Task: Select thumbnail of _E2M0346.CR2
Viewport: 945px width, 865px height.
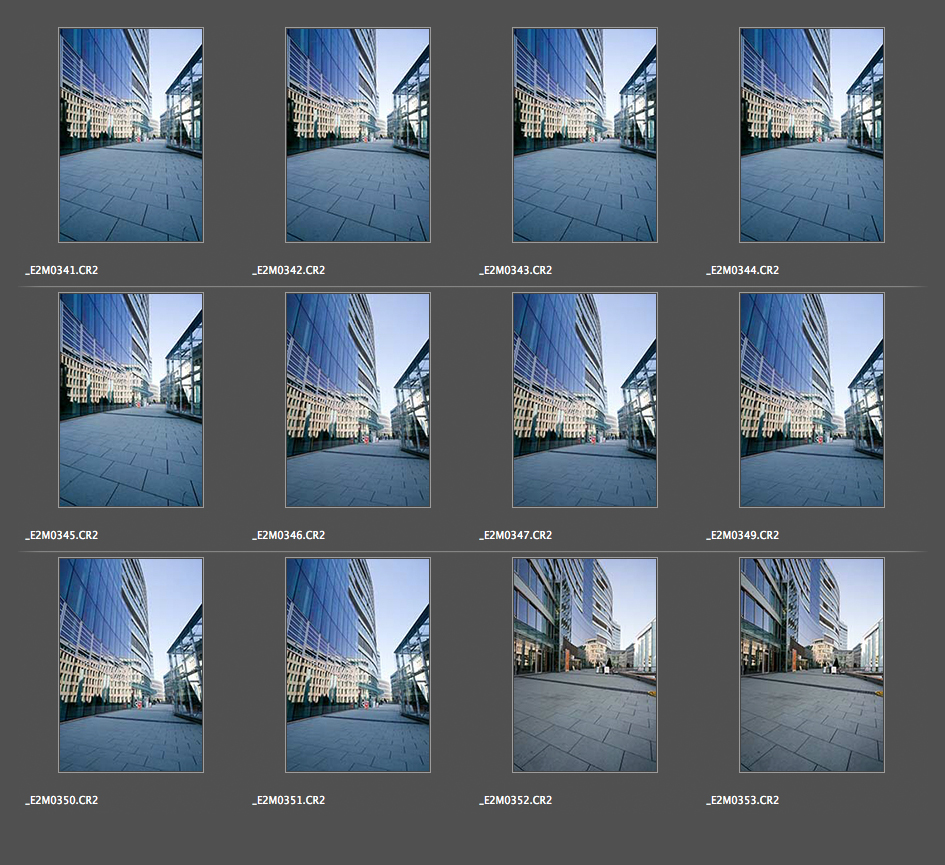Action: point(358,400)
